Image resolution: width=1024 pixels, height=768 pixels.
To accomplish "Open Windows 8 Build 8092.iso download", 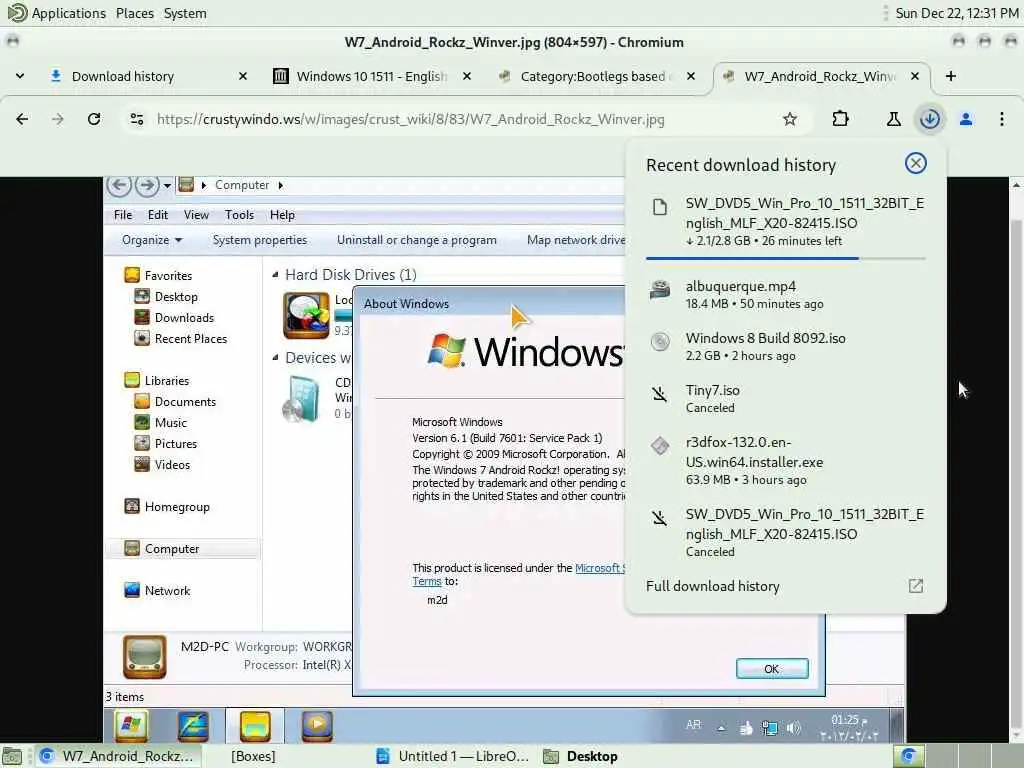I will click(x=786, y=346).
